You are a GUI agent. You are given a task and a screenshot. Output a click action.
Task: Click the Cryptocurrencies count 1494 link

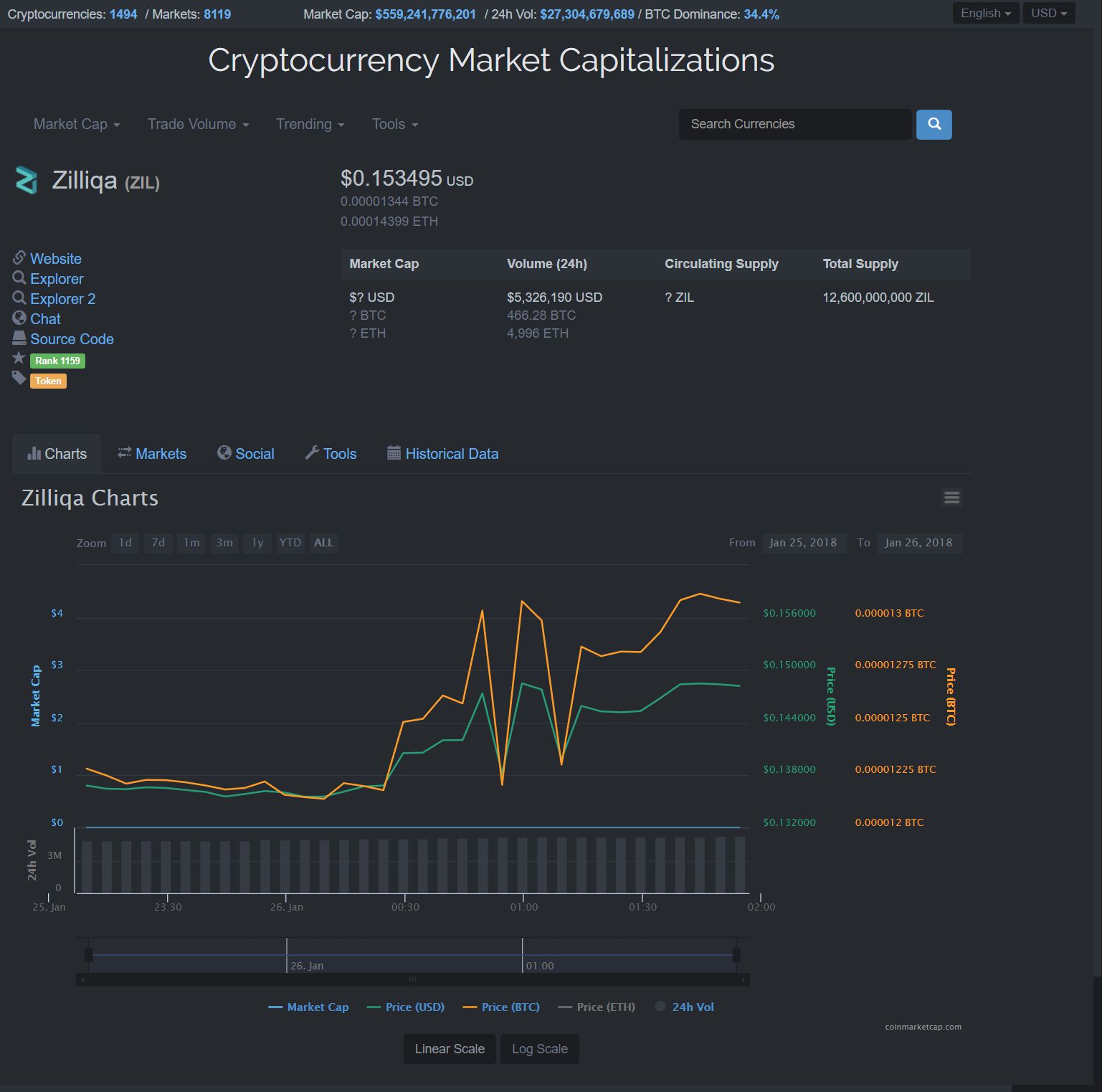[123, 14]
